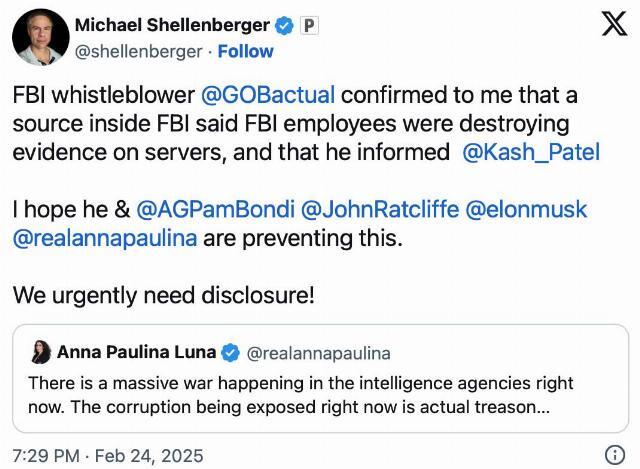The width and height of the screenshot is (640, 469).
Task: Open the @JohnRatcliffe mention
Action: coord(380,209)
